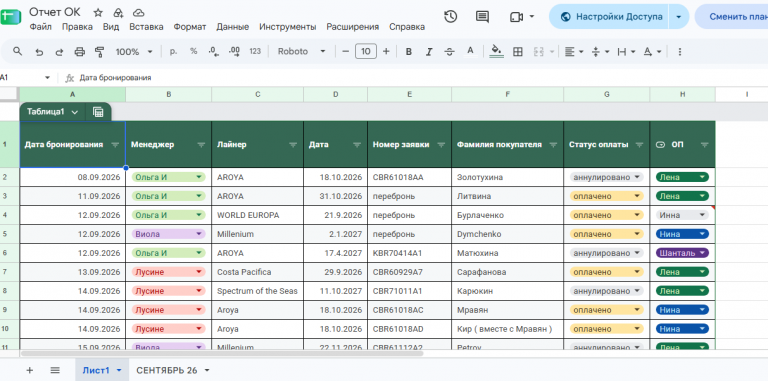Open the Roboto font dropdown
This screenshot has height=381, width=768.
(x=301, y=51)
